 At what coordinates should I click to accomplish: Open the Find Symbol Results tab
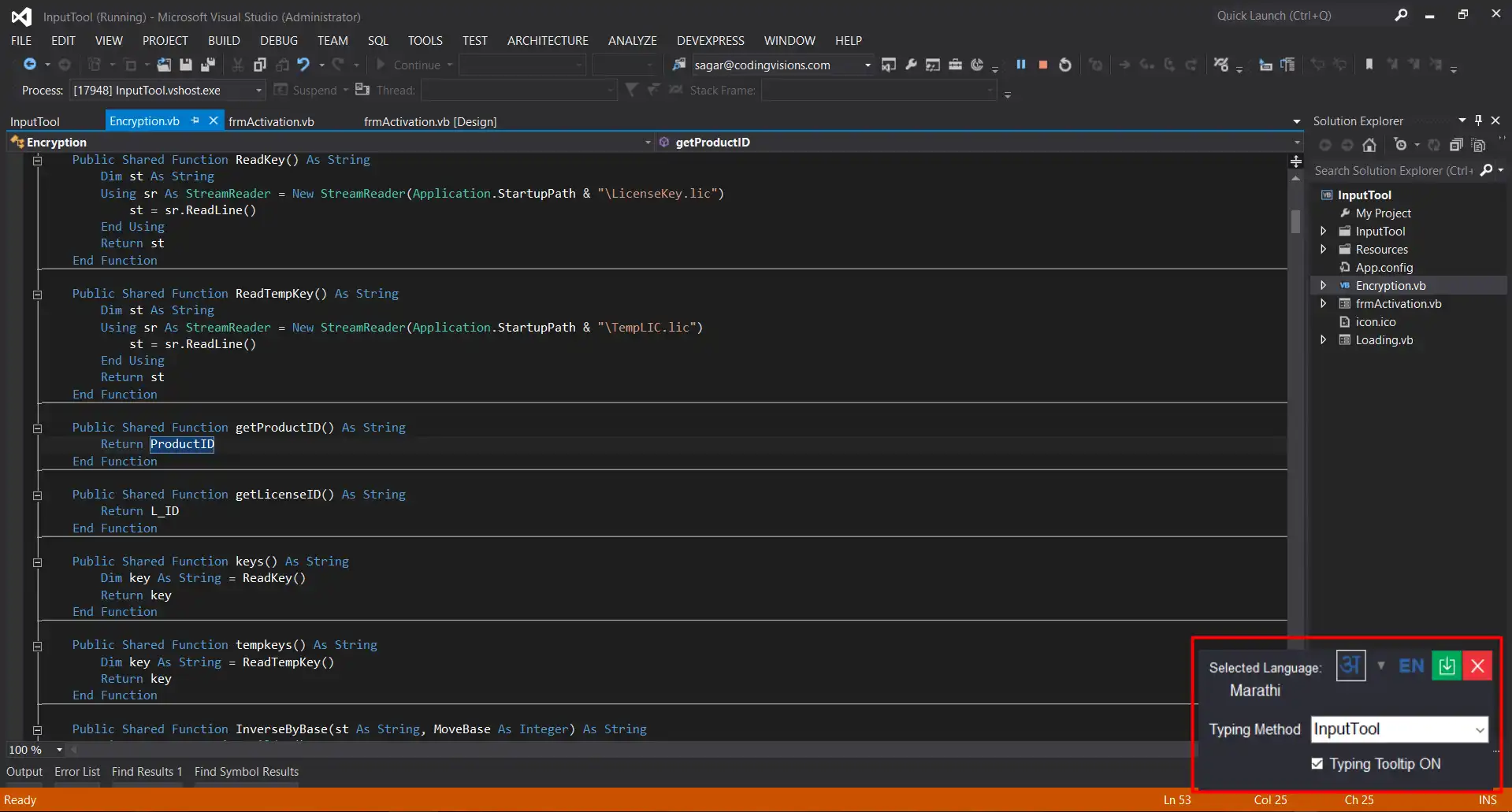[x=247, y=772]
